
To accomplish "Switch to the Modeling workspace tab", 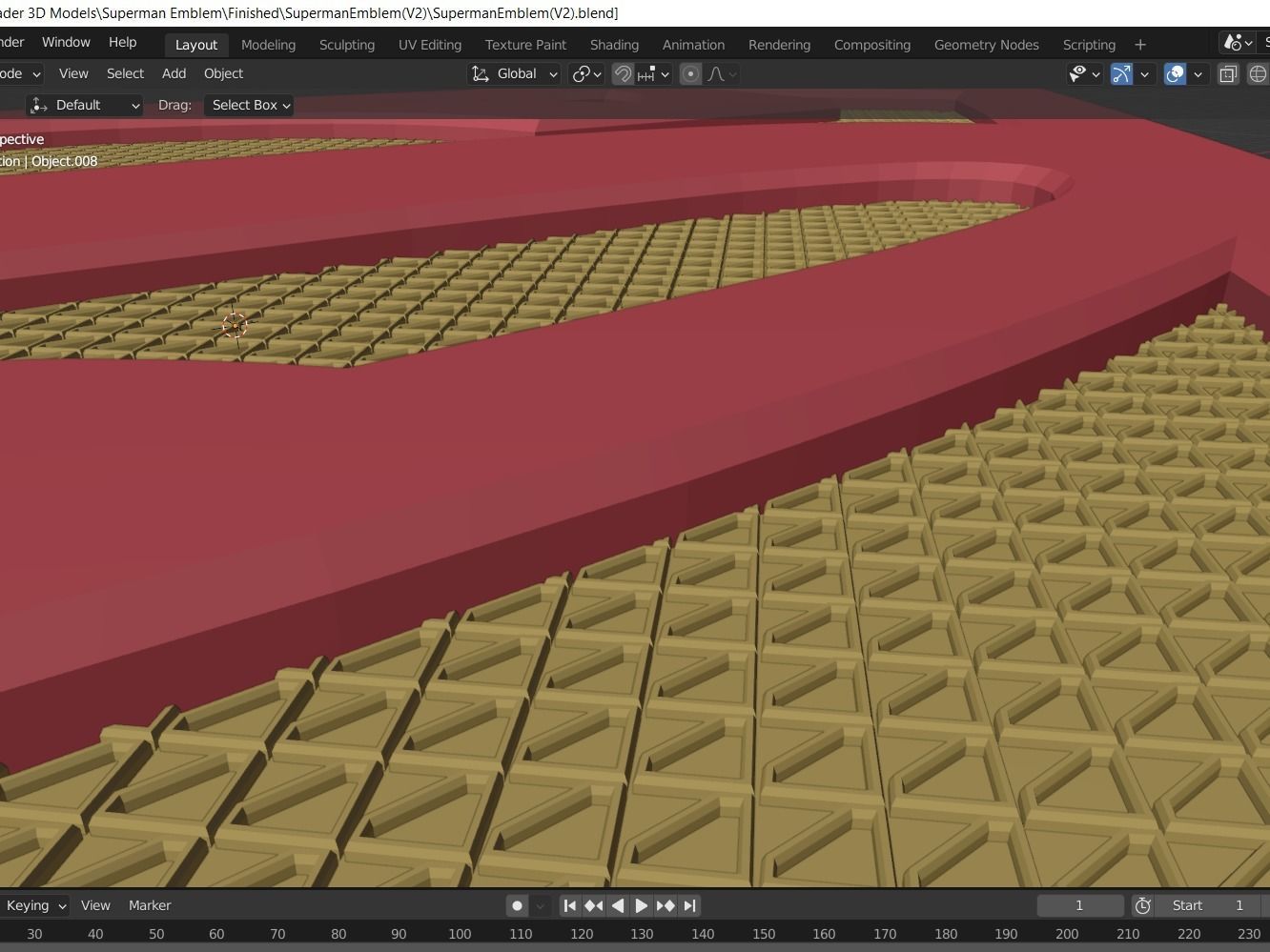I will coord(268,45).
